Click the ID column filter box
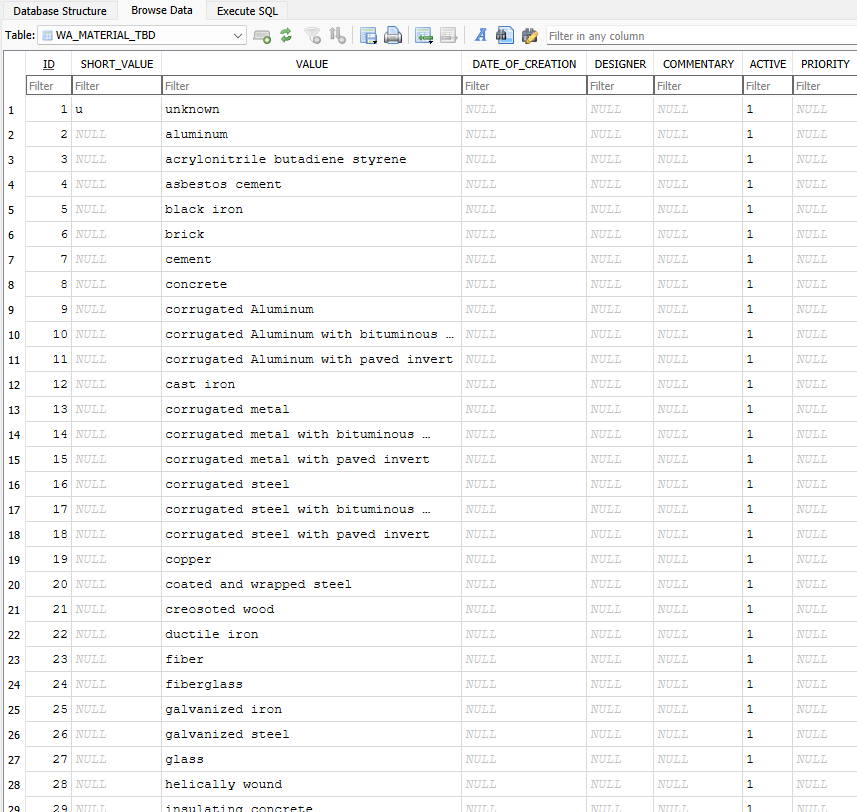Viewport: 857px width, 812px height. click(x=49, y=86)
